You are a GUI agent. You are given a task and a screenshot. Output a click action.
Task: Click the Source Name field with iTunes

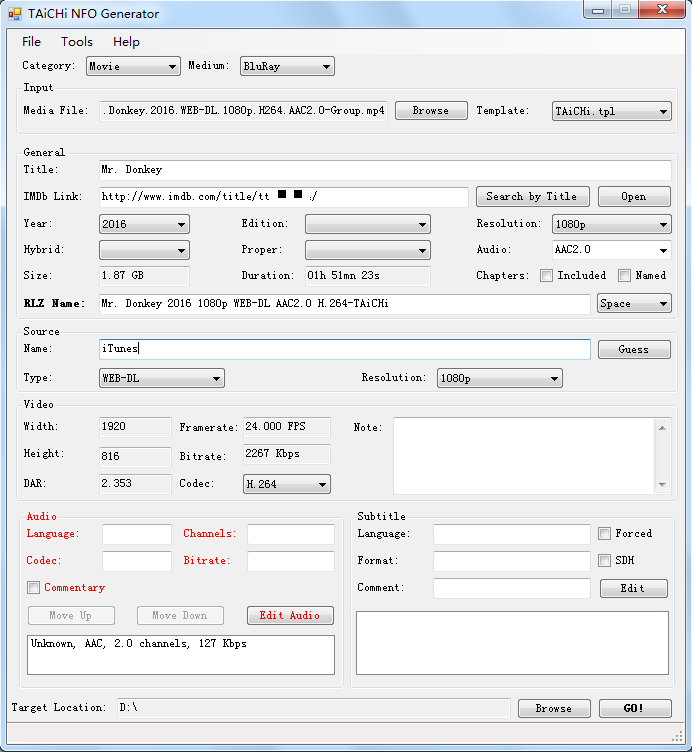point(344,349)
